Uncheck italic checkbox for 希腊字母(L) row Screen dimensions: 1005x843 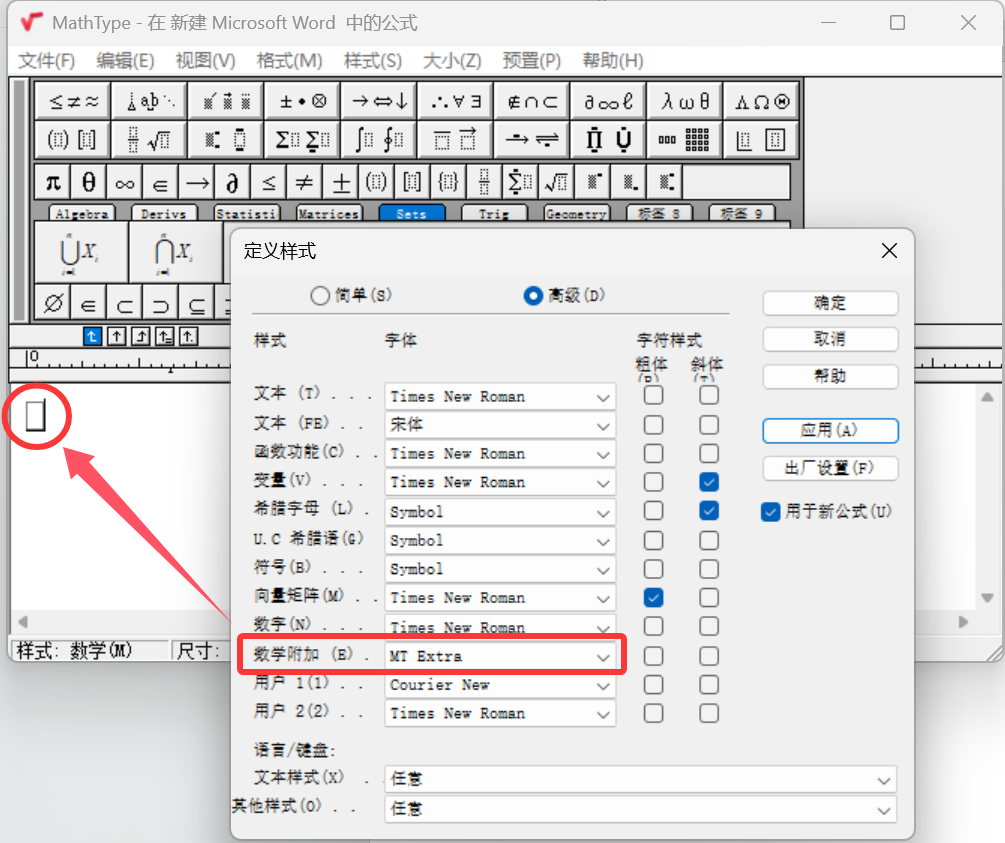[x=709, y=511]
